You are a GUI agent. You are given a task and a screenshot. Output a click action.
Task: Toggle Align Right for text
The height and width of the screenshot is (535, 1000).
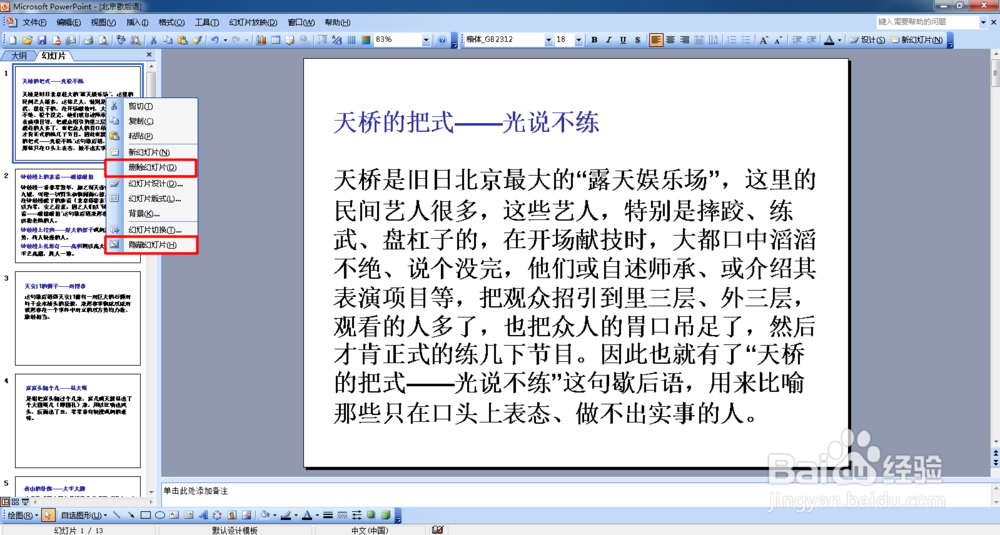tap(684, 40)
